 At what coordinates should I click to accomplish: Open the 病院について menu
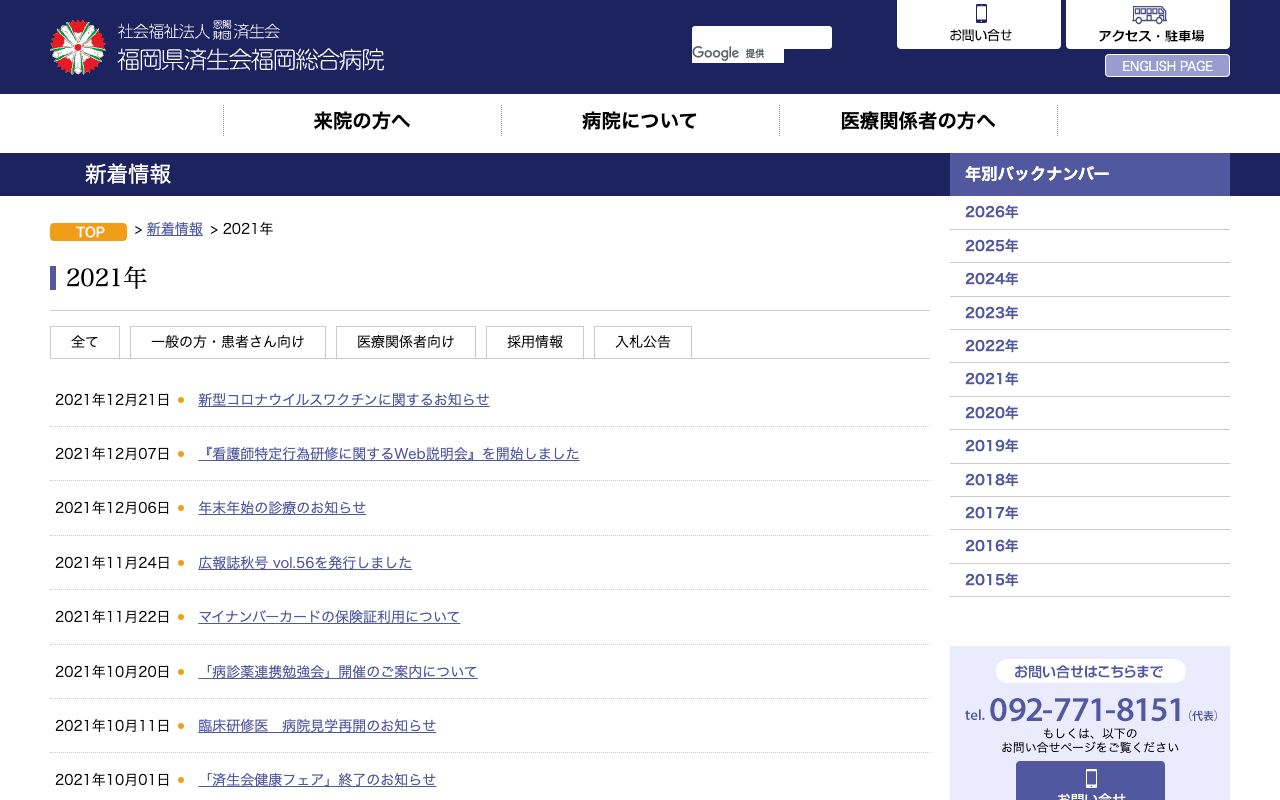[639, 121]
